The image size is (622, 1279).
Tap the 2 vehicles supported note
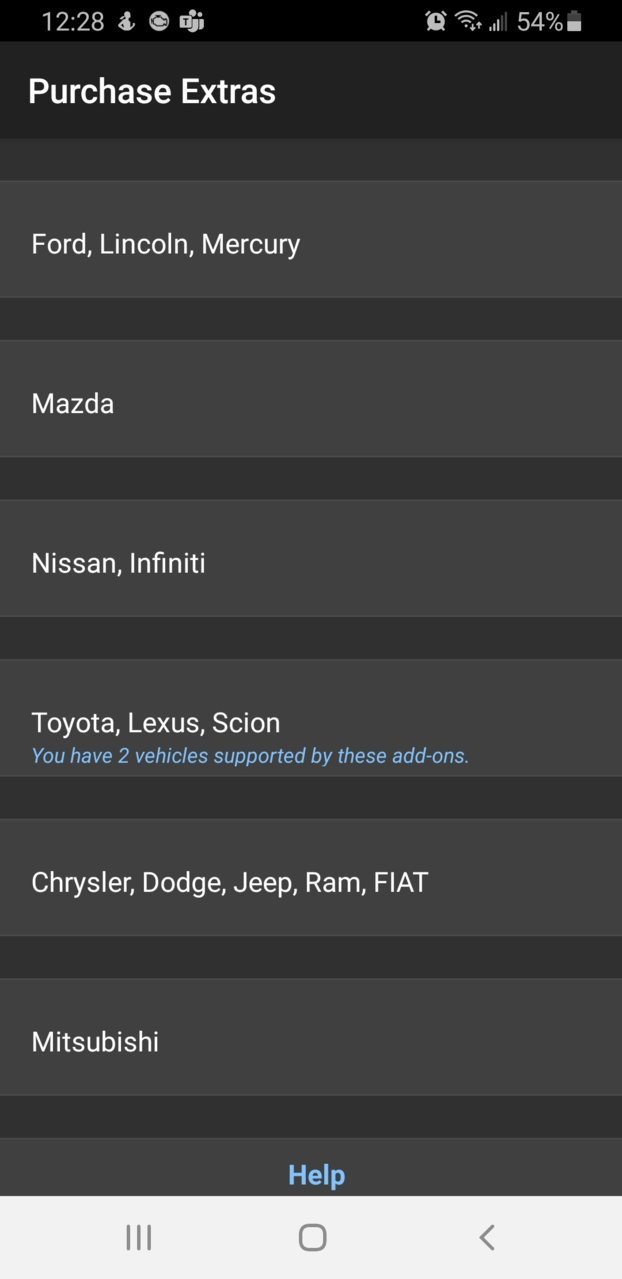point(250,756)
